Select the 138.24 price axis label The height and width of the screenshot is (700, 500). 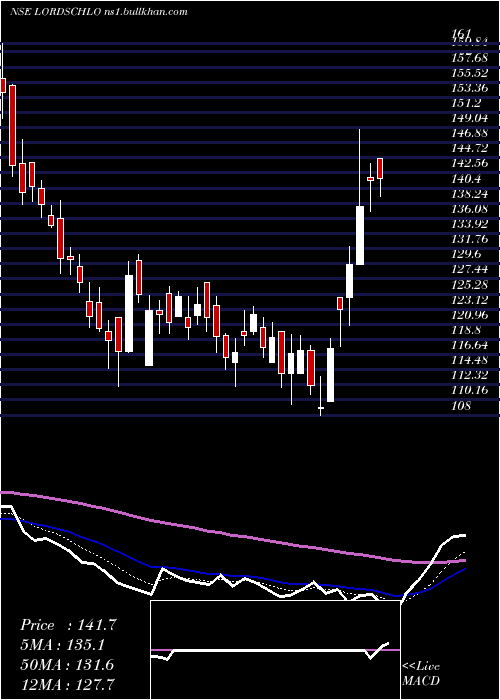[470, 194]
